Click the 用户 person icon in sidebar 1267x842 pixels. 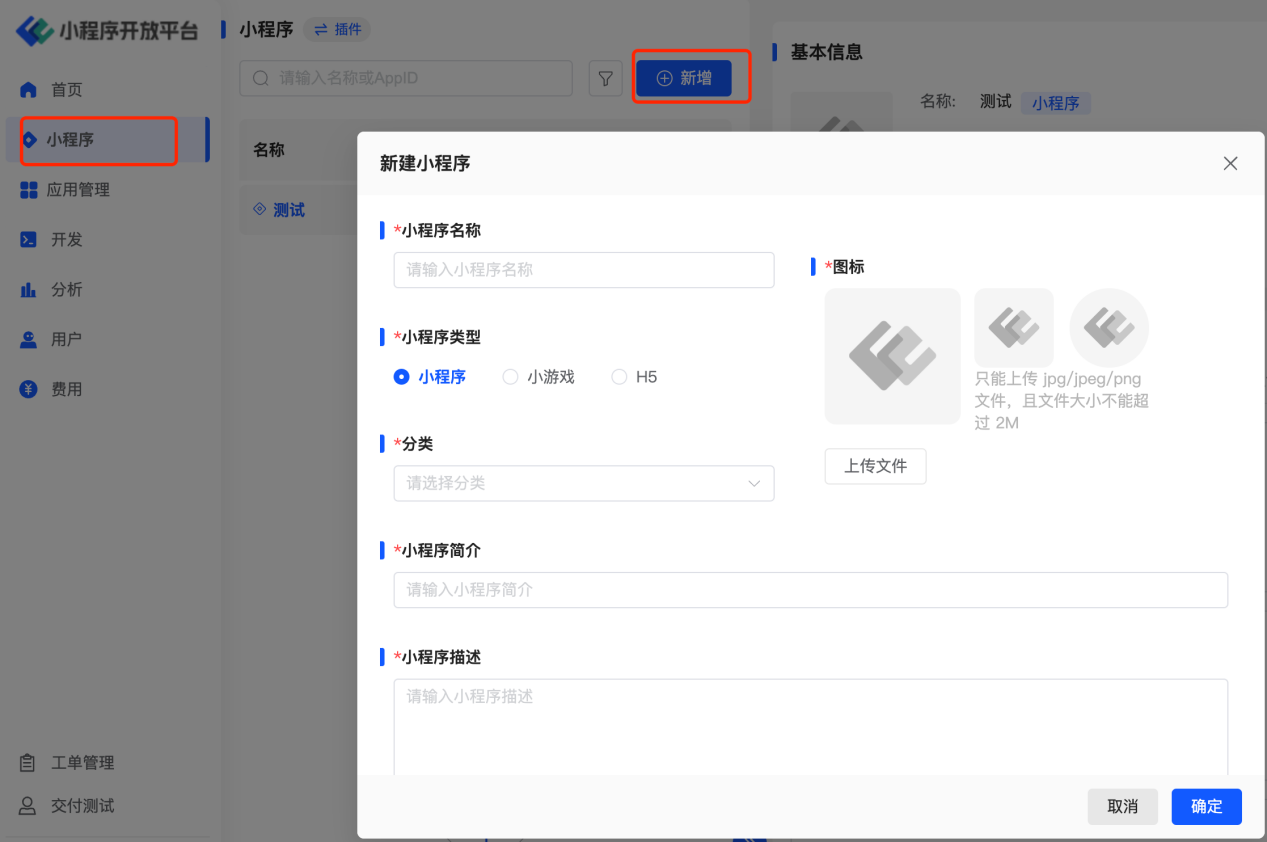[x=29, y=340]
